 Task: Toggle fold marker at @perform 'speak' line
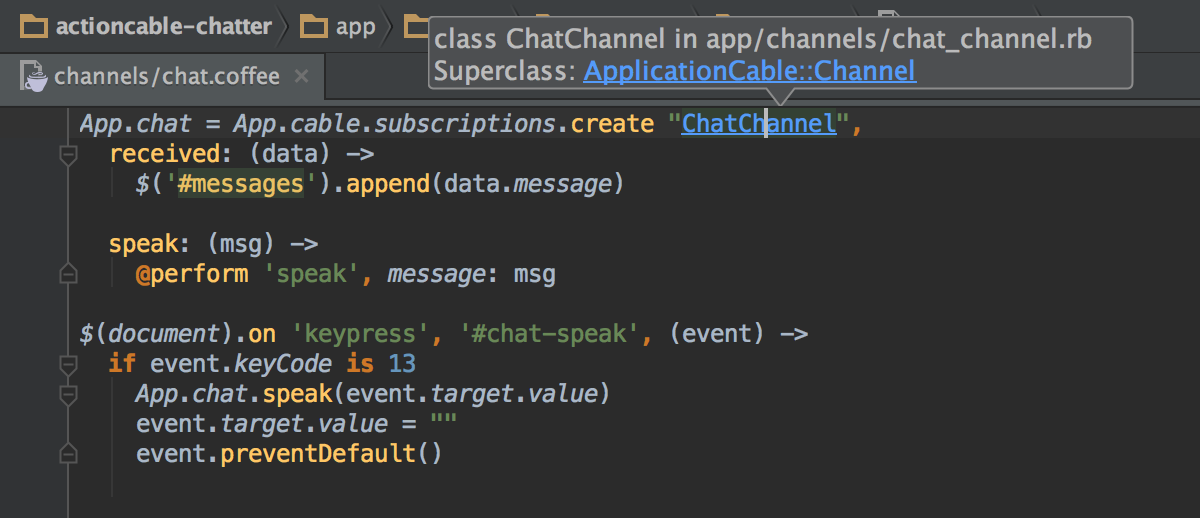pyautogui.click(x=68, y=273)
